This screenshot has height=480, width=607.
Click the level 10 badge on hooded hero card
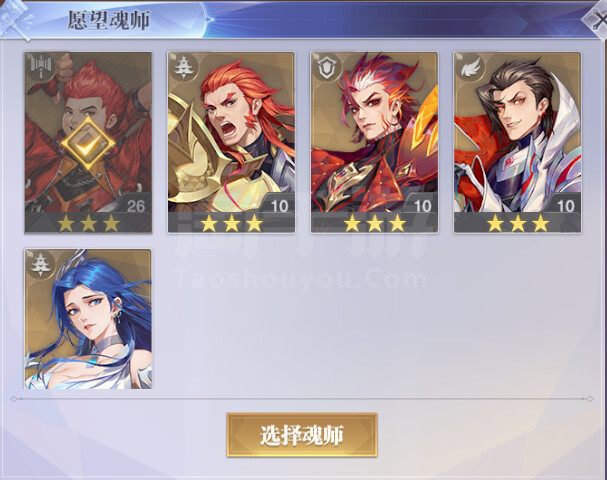(x=564, y=205)
